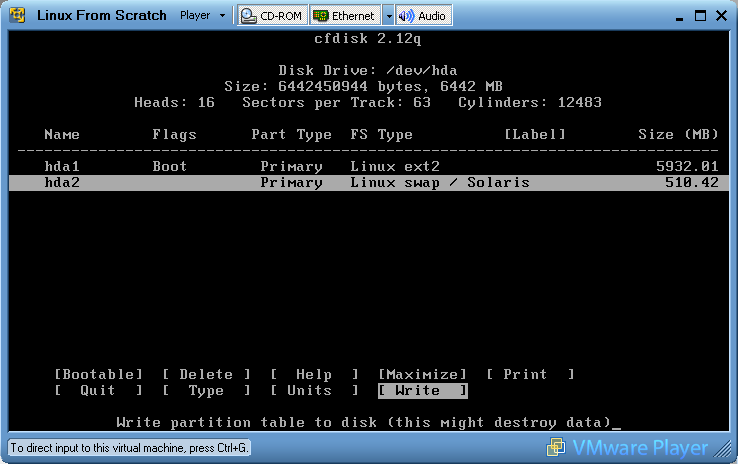The height and width of the screenshot is (464, 738).
Task: Click the Ethernet device button
Action: tap(345, 16)
